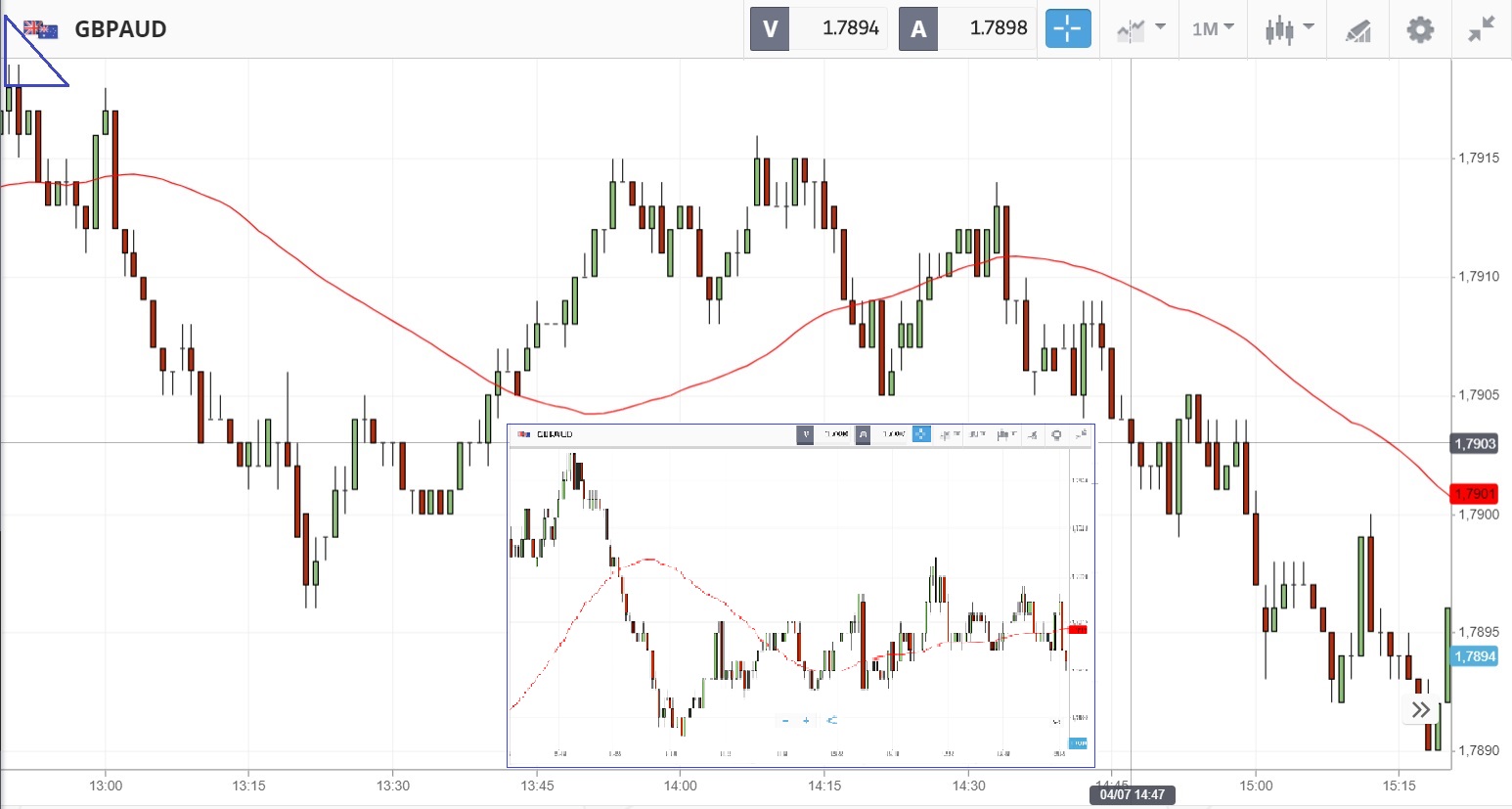Click the share icon in the mini chart
The width and height of the screenshot is (1512, 809).
point(831,721)
